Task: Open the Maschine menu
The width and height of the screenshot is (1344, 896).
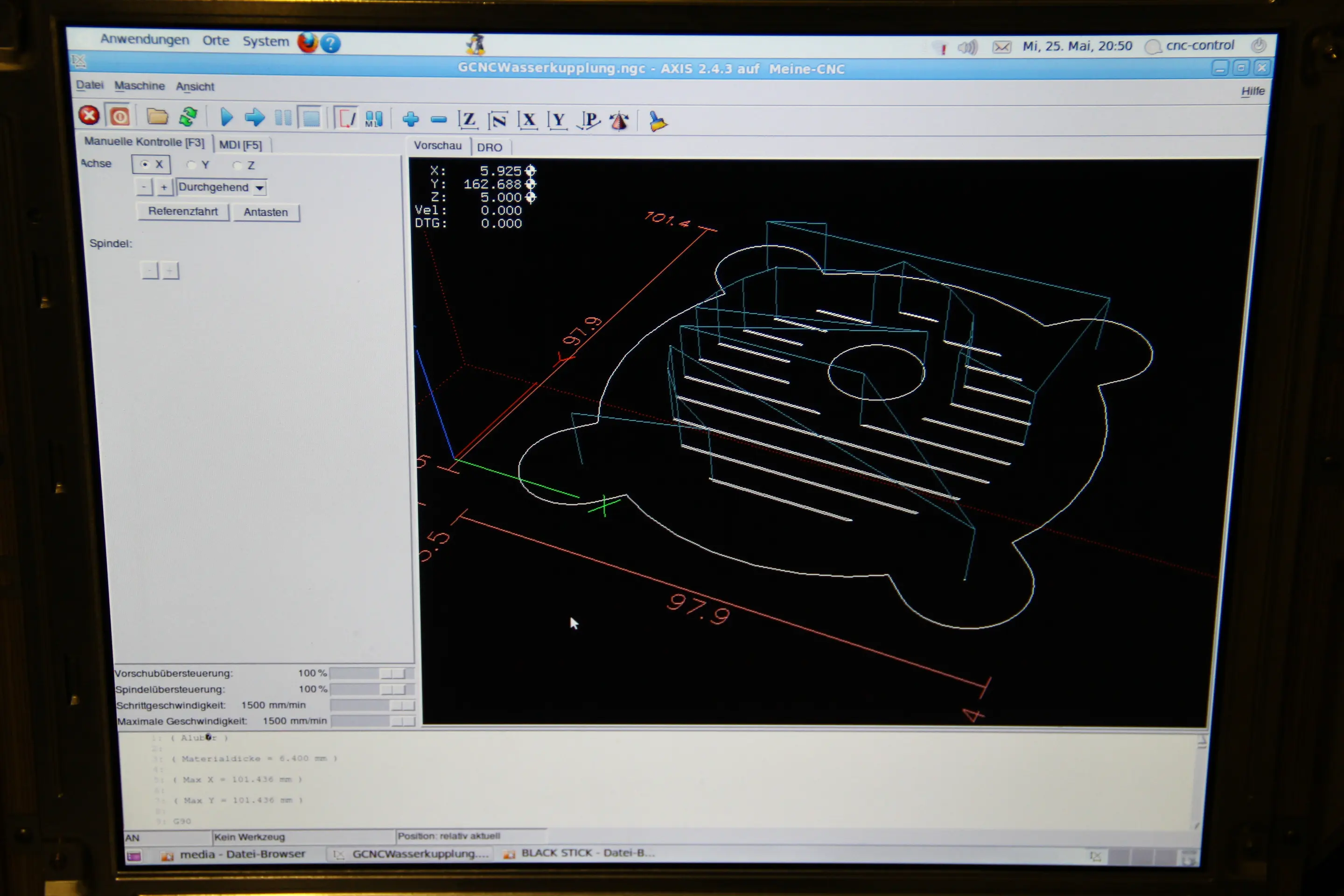Action: [139, 86]
